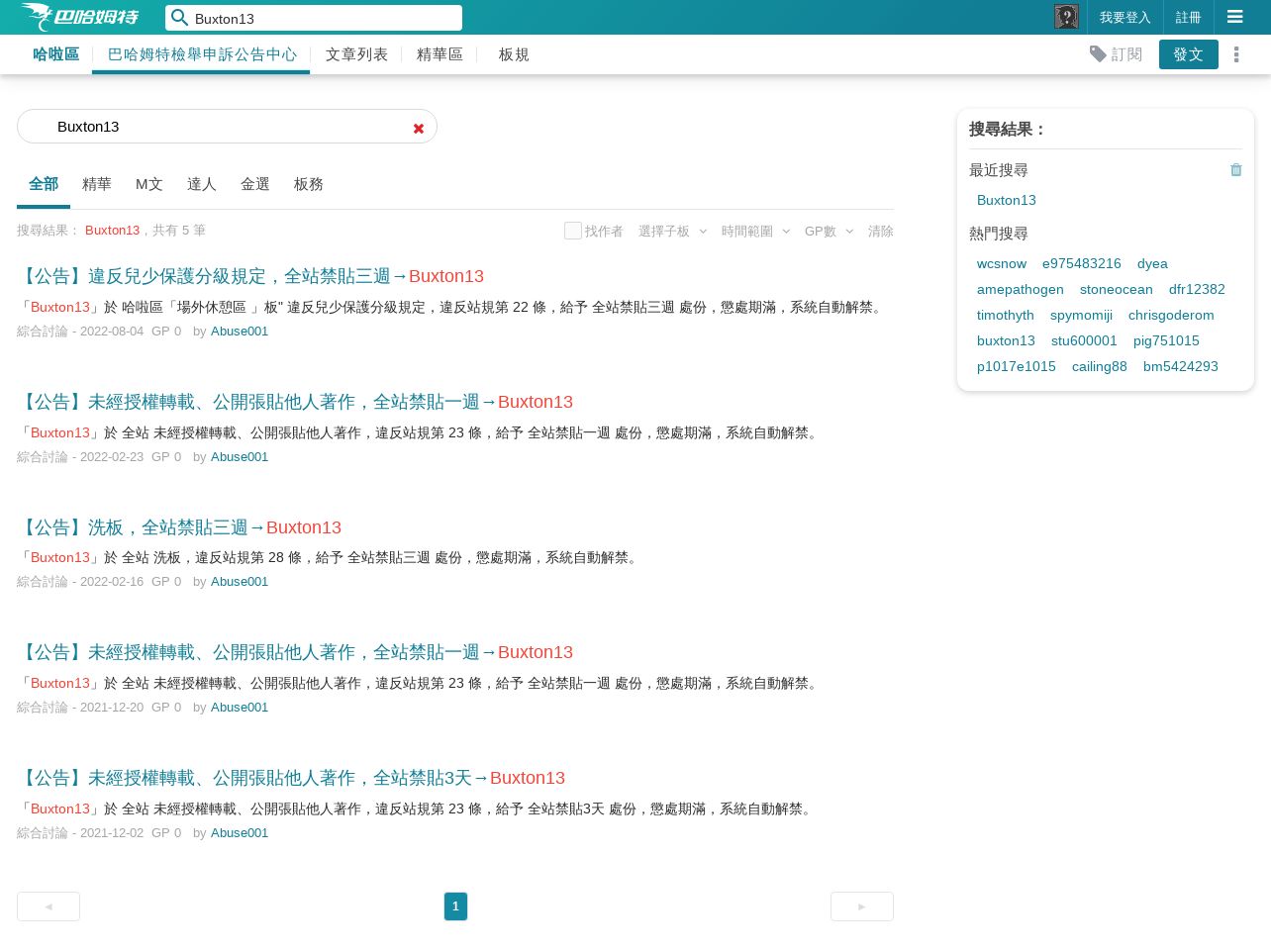The width and height of the screenshot is (1271, 952).
Task: Open author Abuse001 on 2022-08-04 post
Action: click(x=240, y=332)
